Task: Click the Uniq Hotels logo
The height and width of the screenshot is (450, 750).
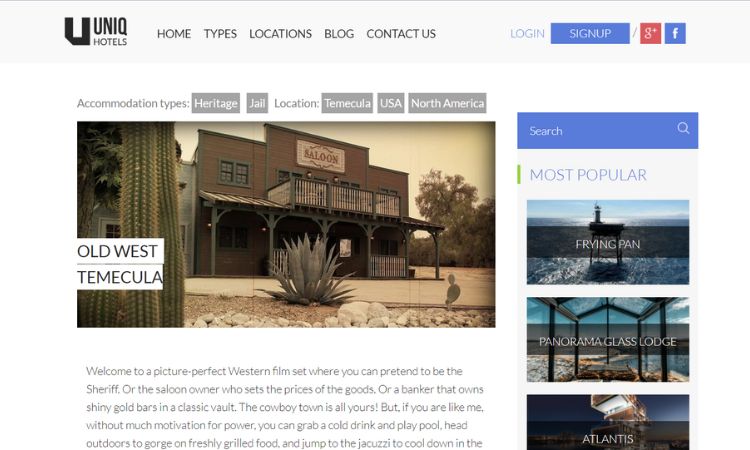Action: [96, 32]
